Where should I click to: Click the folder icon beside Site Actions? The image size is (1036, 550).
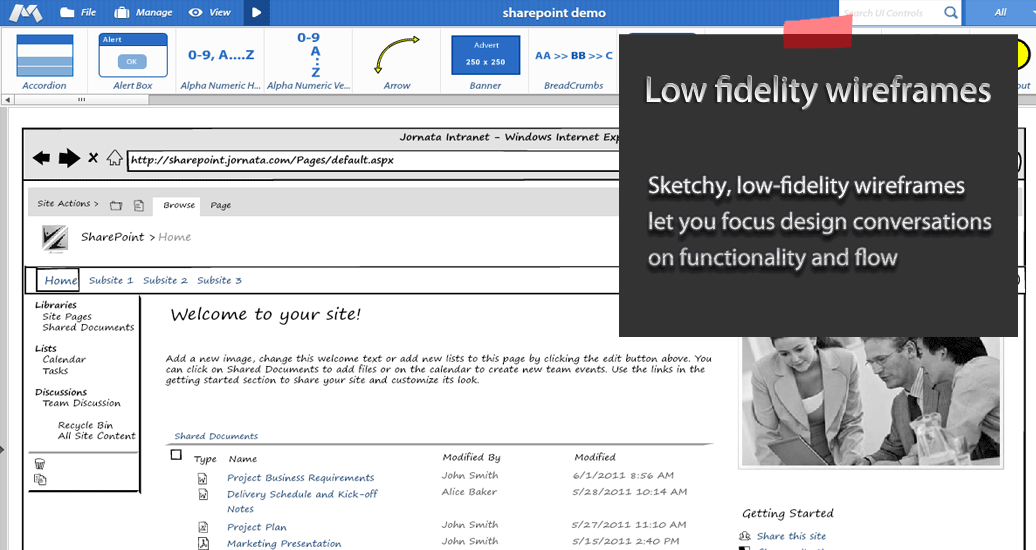click(116, 206)
